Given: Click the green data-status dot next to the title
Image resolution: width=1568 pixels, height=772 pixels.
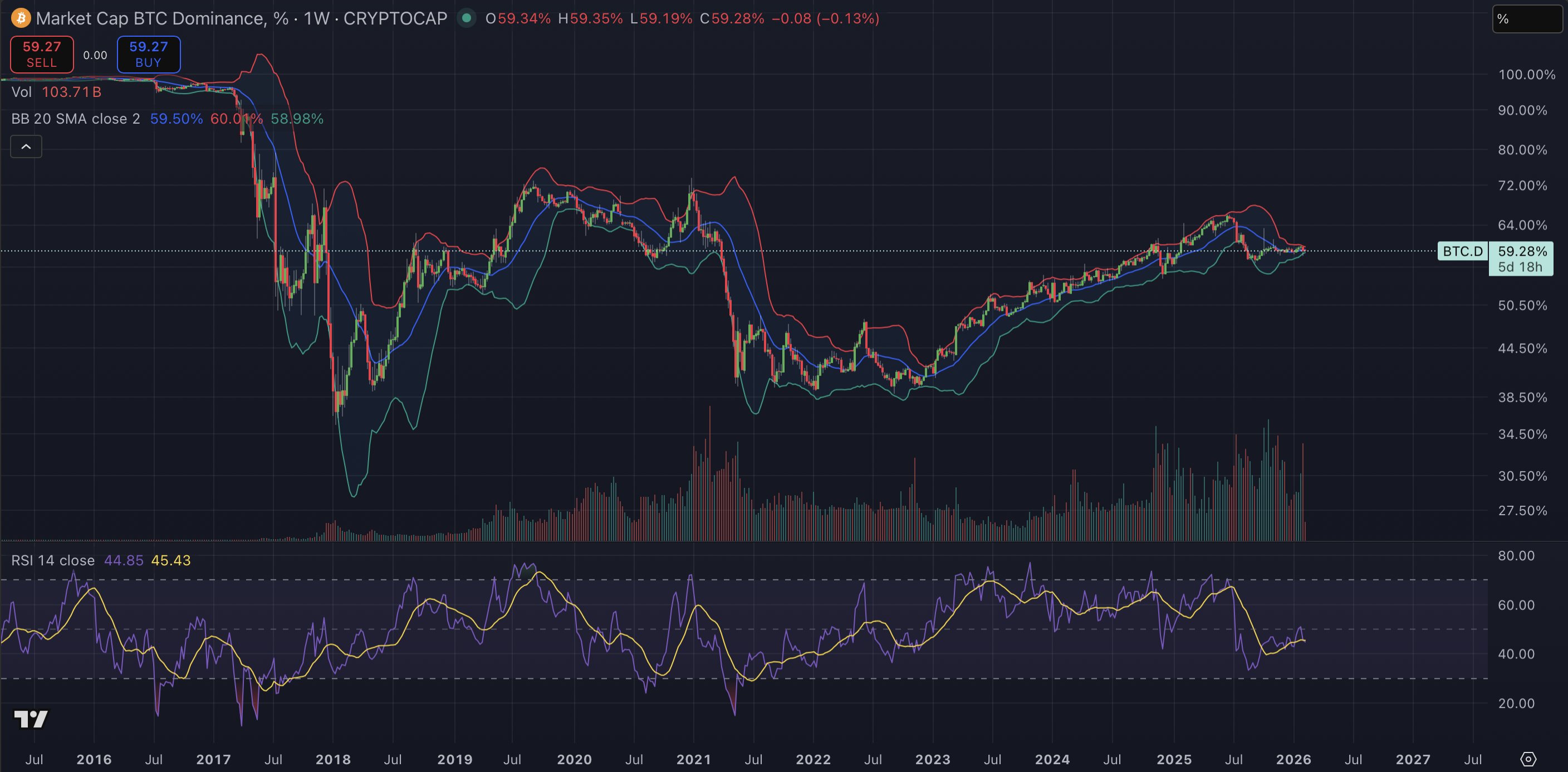Looking at the screenshot, I should [x=466, y=19].
